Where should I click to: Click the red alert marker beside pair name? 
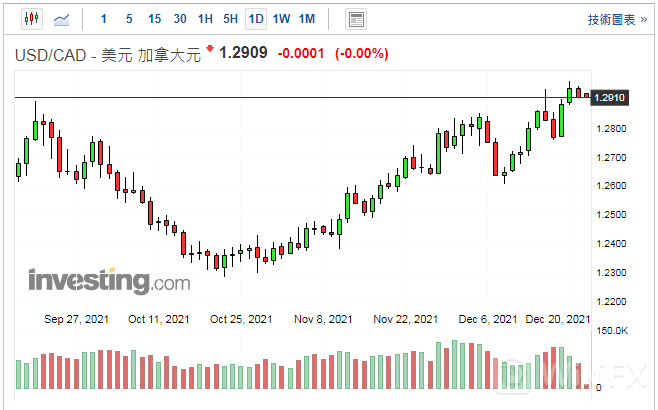click(x=210, y=49)
